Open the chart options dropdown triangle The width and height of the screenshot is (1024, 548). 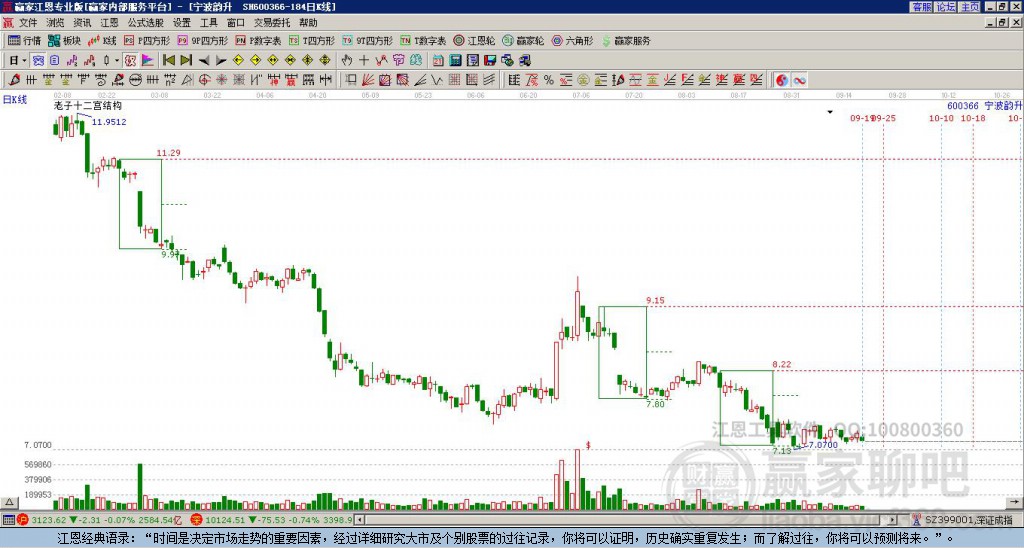click(830, 112)
